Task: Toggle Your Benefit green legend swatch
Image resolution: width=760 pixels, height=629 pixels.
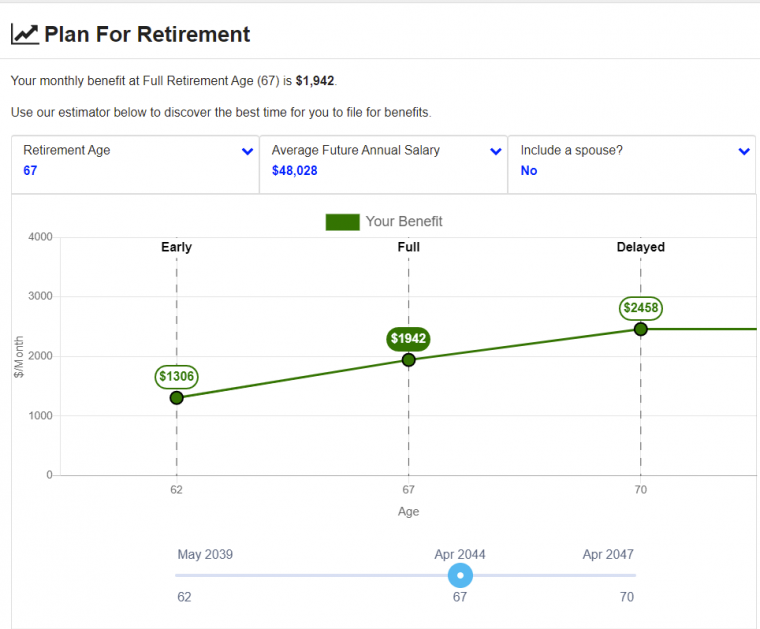Action: pos(342,222)
